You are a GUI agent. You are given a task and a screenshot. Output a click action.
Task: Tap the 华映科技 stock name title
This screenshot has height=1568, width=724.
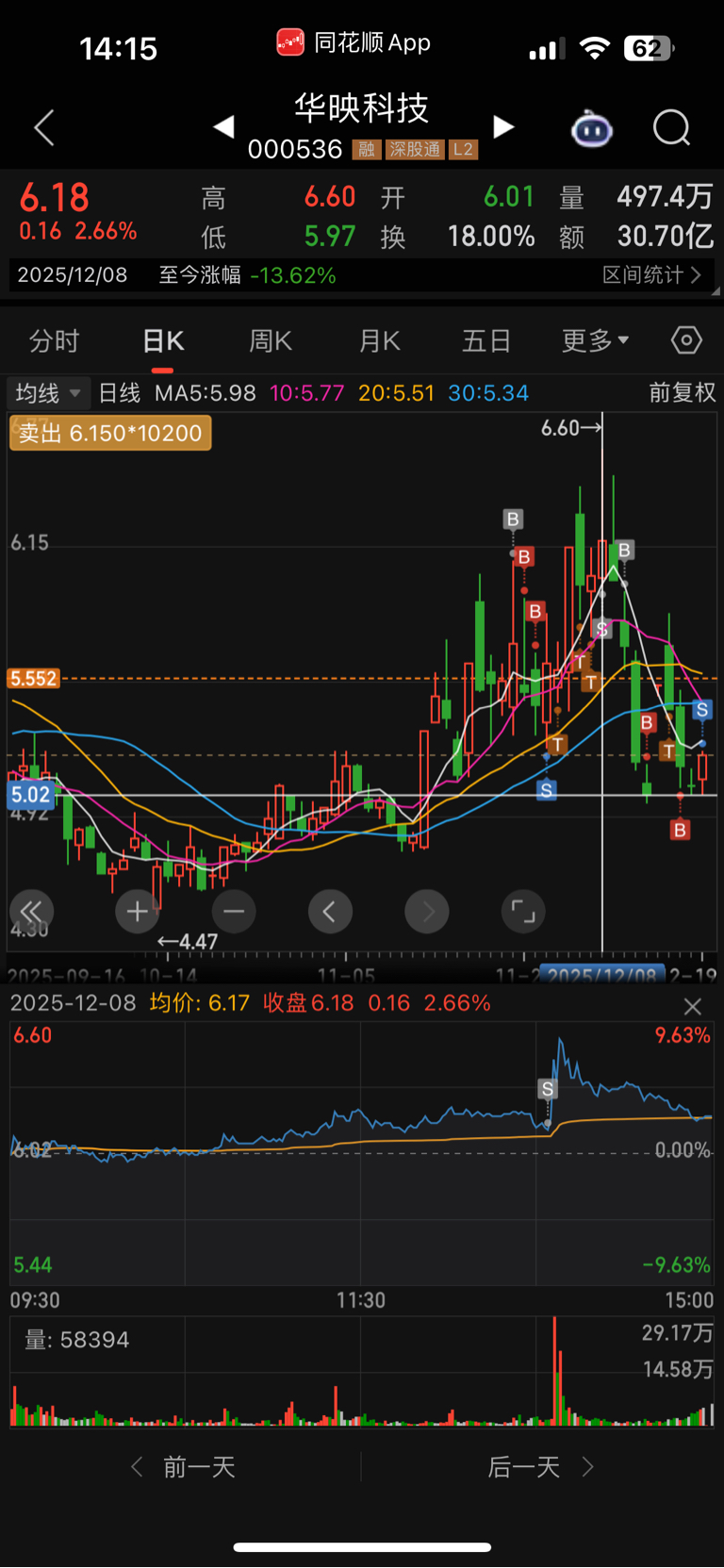pyautogui.click(x=362, y=107)
